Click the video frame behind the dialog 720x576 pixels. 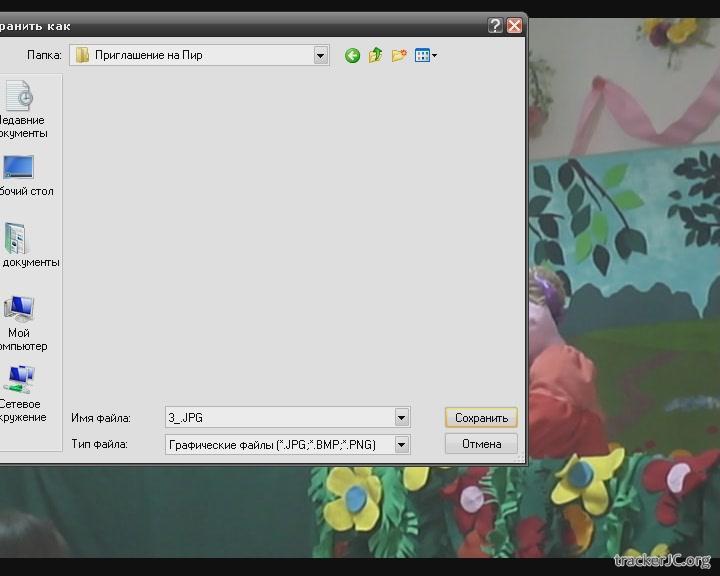click(x=620, y=300)
